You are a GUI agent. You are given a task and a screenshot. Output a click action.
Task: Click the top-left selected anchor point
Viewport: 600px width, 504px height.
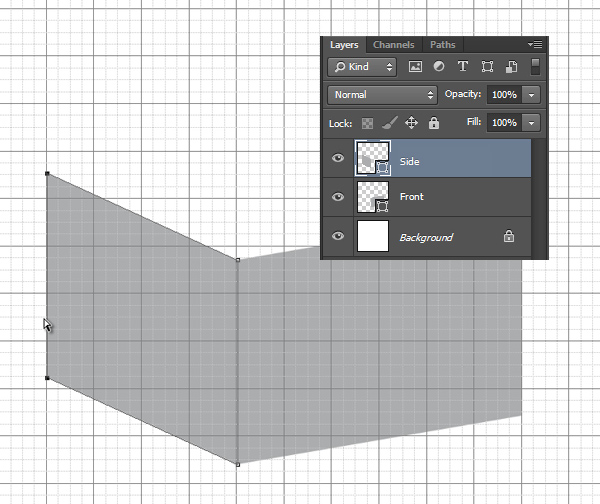tap(47, 174)
